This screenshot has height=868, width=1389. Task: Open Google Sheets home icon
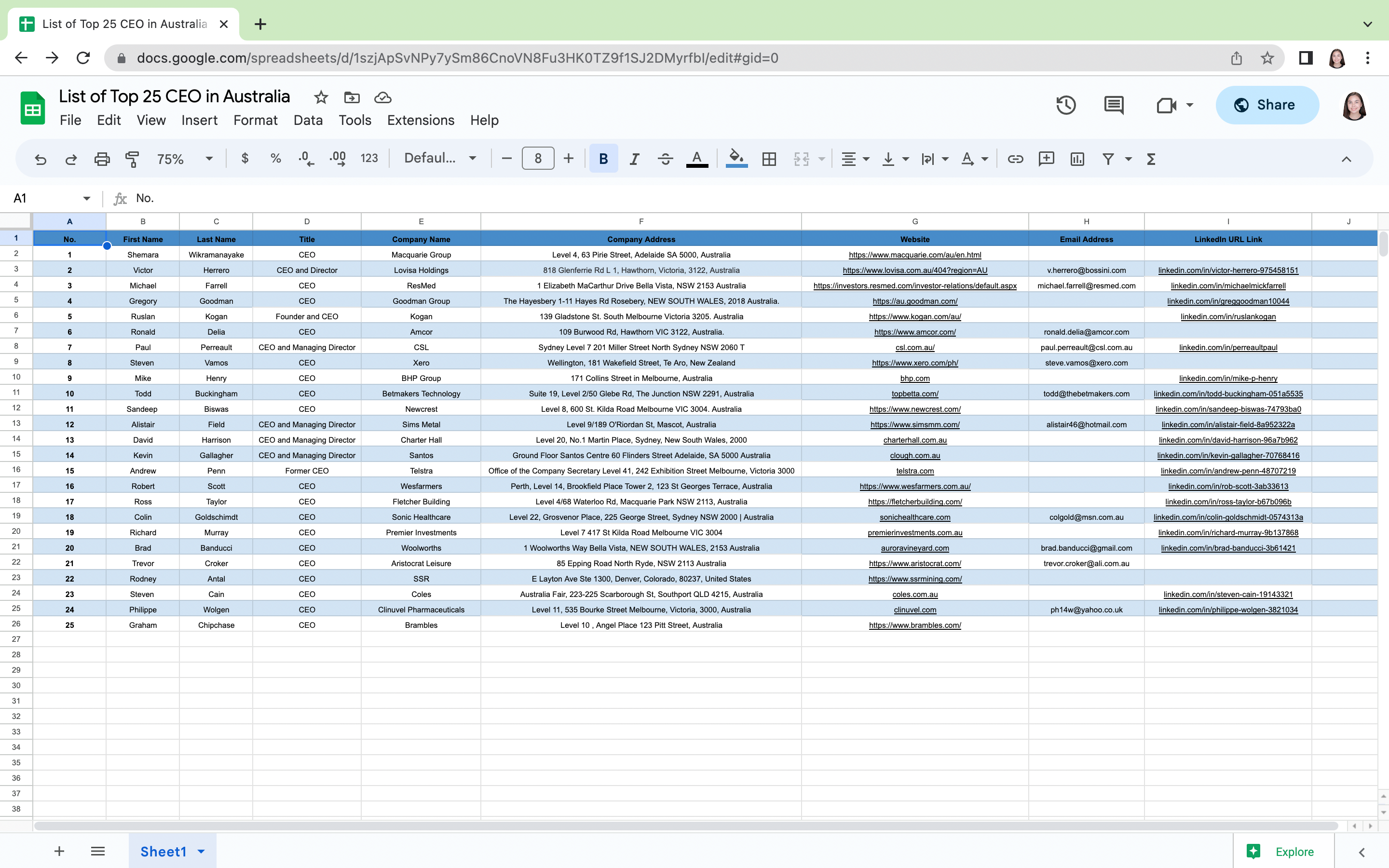tap(33, 108)
